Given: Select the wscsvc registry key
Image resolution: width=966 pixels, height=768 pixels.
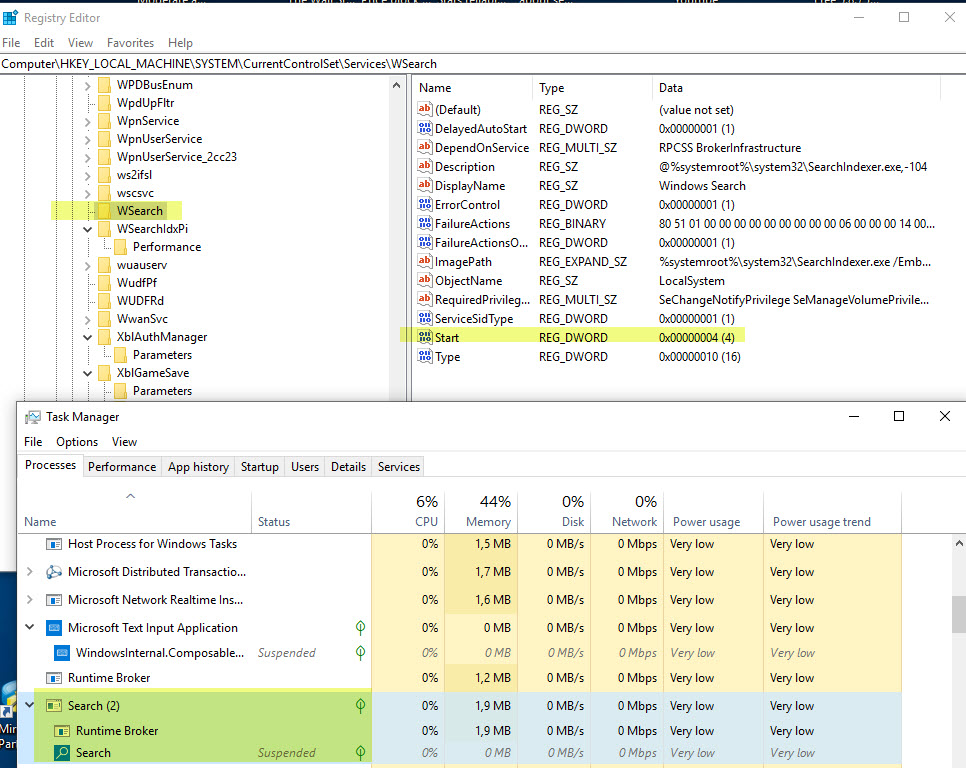Looking at the screenshot, I should pos(136,193).
